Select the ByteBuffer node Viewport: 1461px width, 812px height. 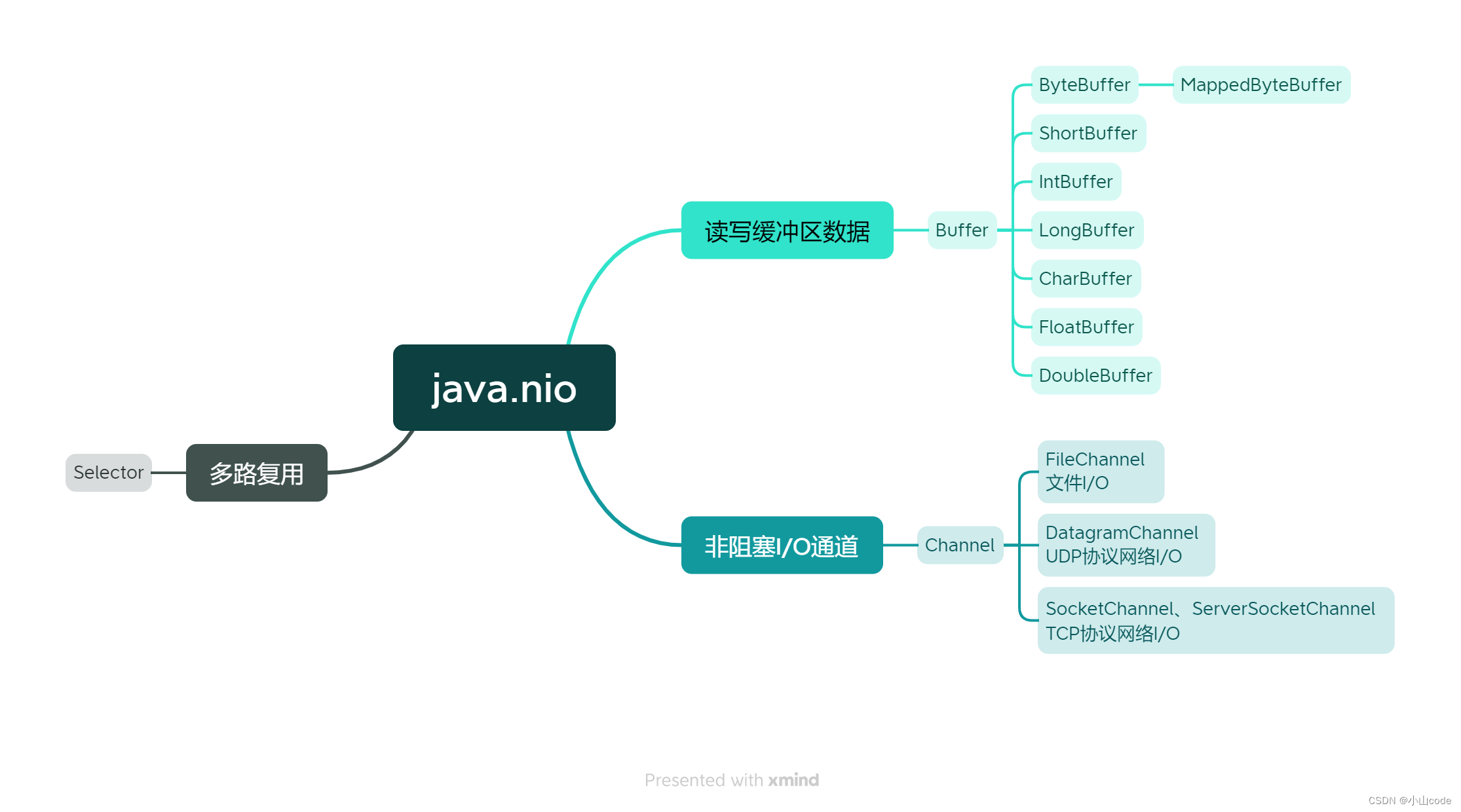pos(1084,84)
